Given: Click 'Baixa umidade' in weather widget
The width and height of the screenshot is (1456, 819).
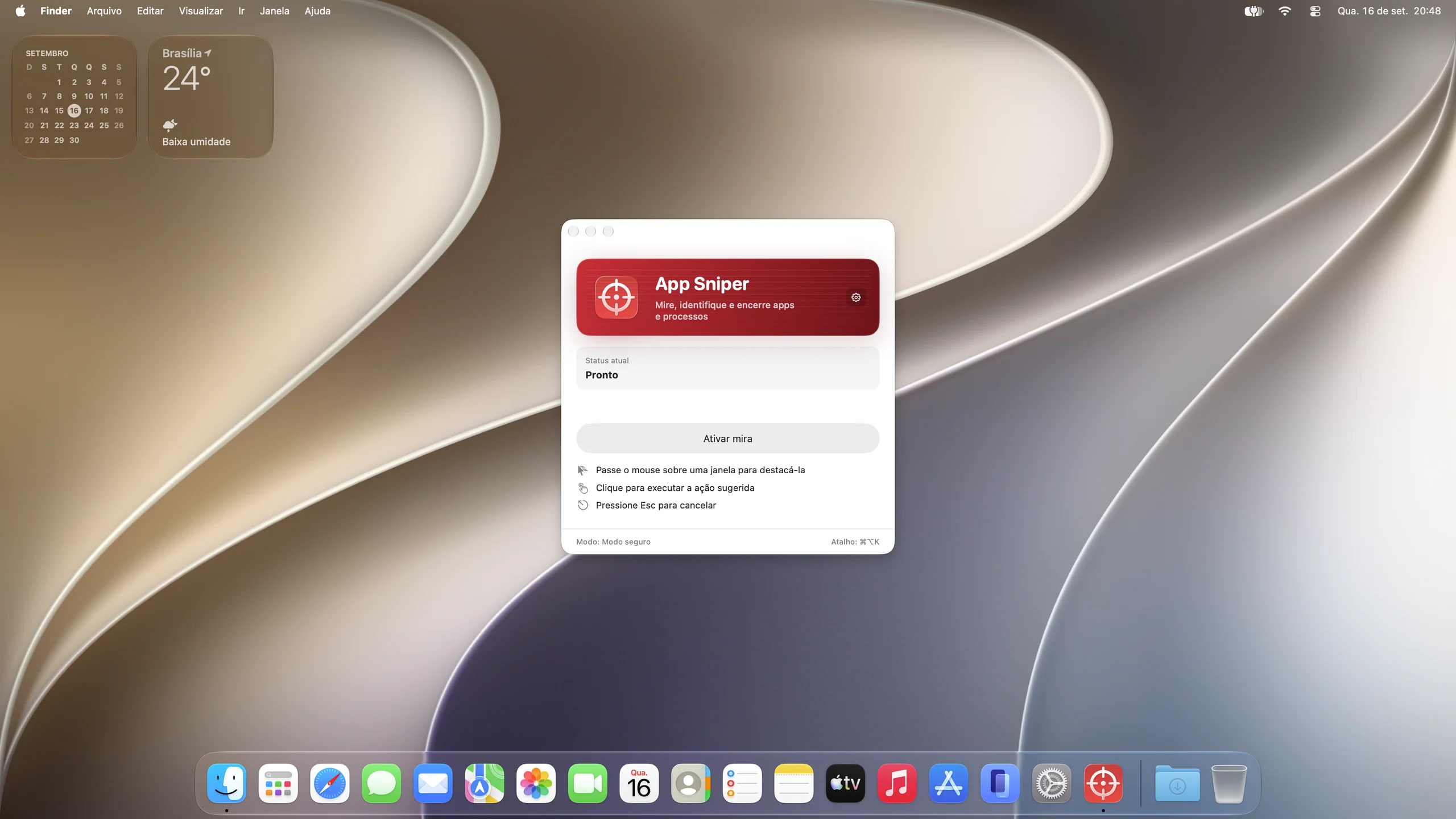Looking at the screenshot, I should click(196, 142).
